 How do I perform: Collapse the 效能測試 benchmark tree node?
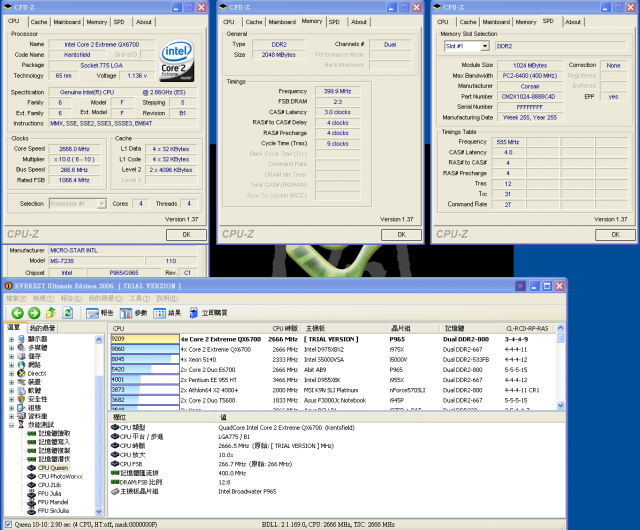pos(11,425)
